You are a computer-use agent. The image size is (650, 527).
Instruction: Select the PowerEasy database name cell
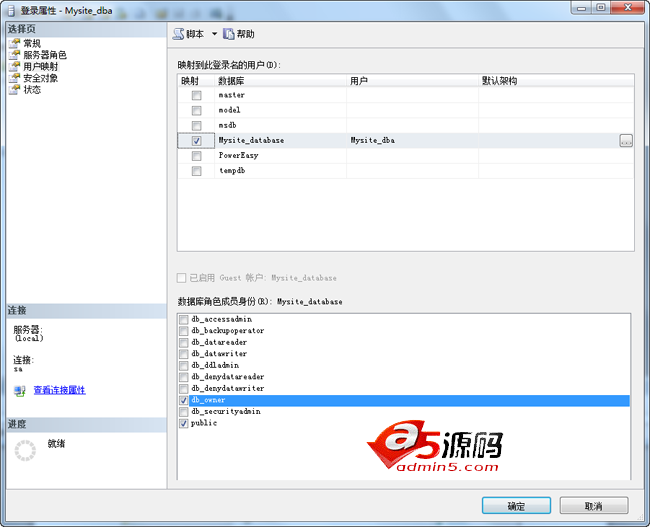point(280,155)
